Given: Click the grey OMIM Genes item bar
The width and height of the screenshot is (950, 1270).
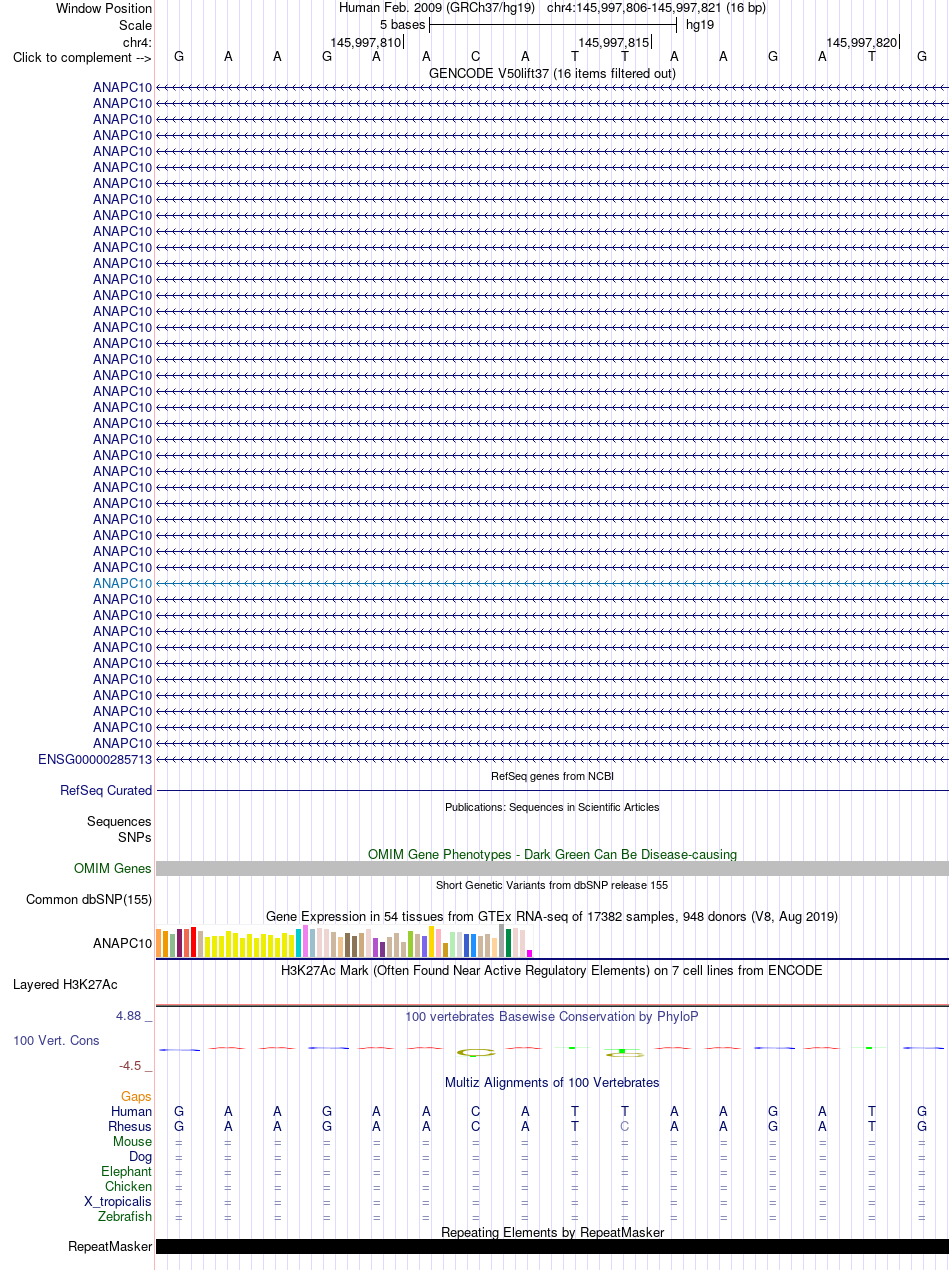Looking at the screenshot, I should tap(552, 868).
